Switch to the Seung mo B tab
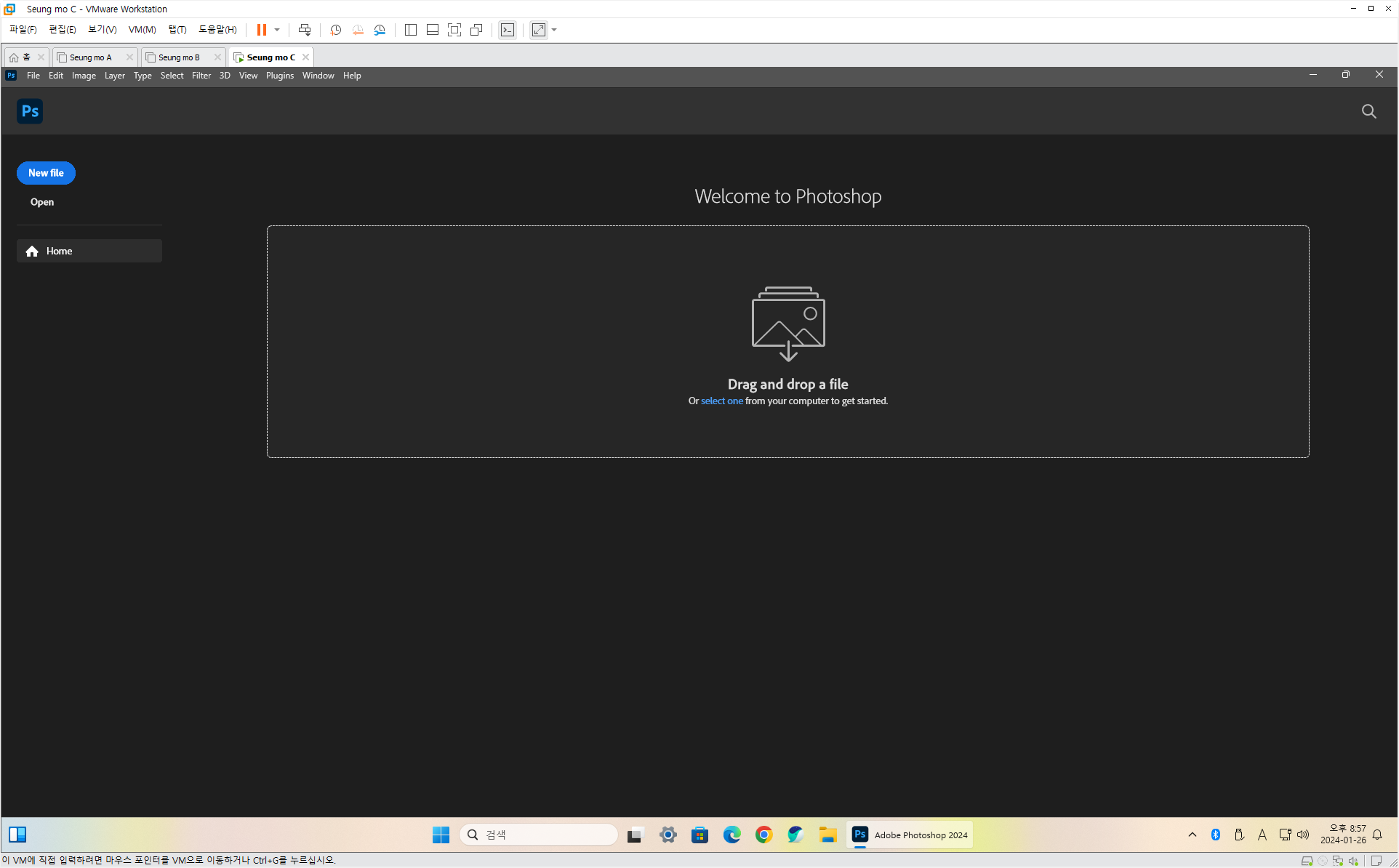1399x868 pixels. pyautogui.click(x=179, y=57)
